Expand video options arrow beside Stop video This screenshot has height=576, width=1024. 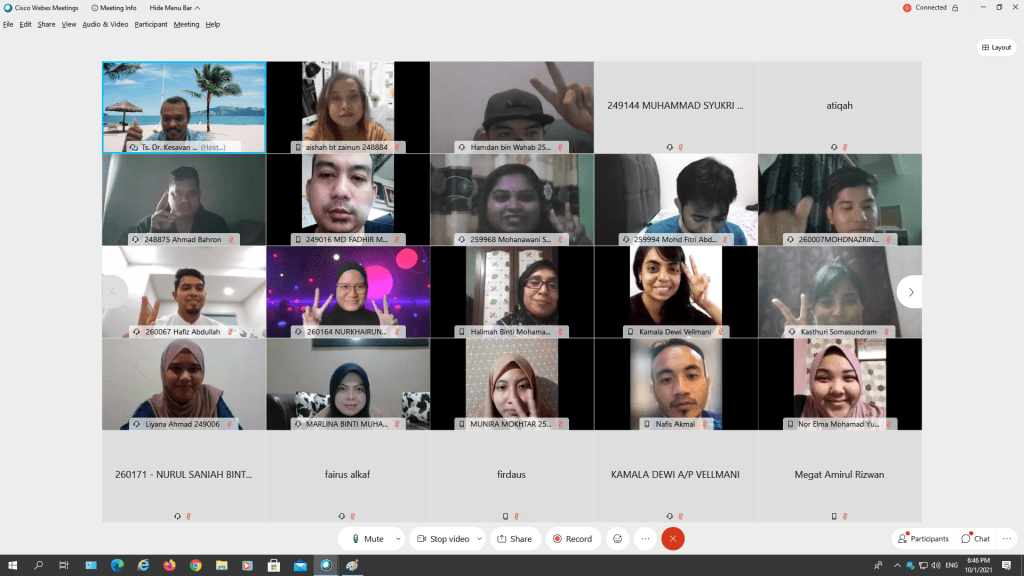tap(479, 538)
